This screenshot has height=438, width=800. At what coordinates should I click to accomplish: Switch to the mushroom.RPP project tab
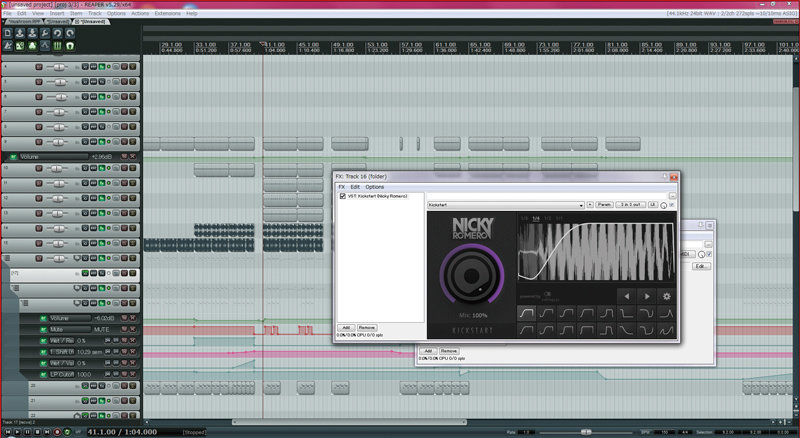click(24, 21)
